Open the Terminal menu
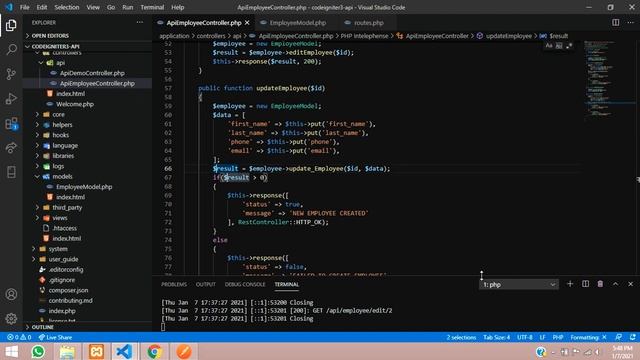 tap(152, 7)
